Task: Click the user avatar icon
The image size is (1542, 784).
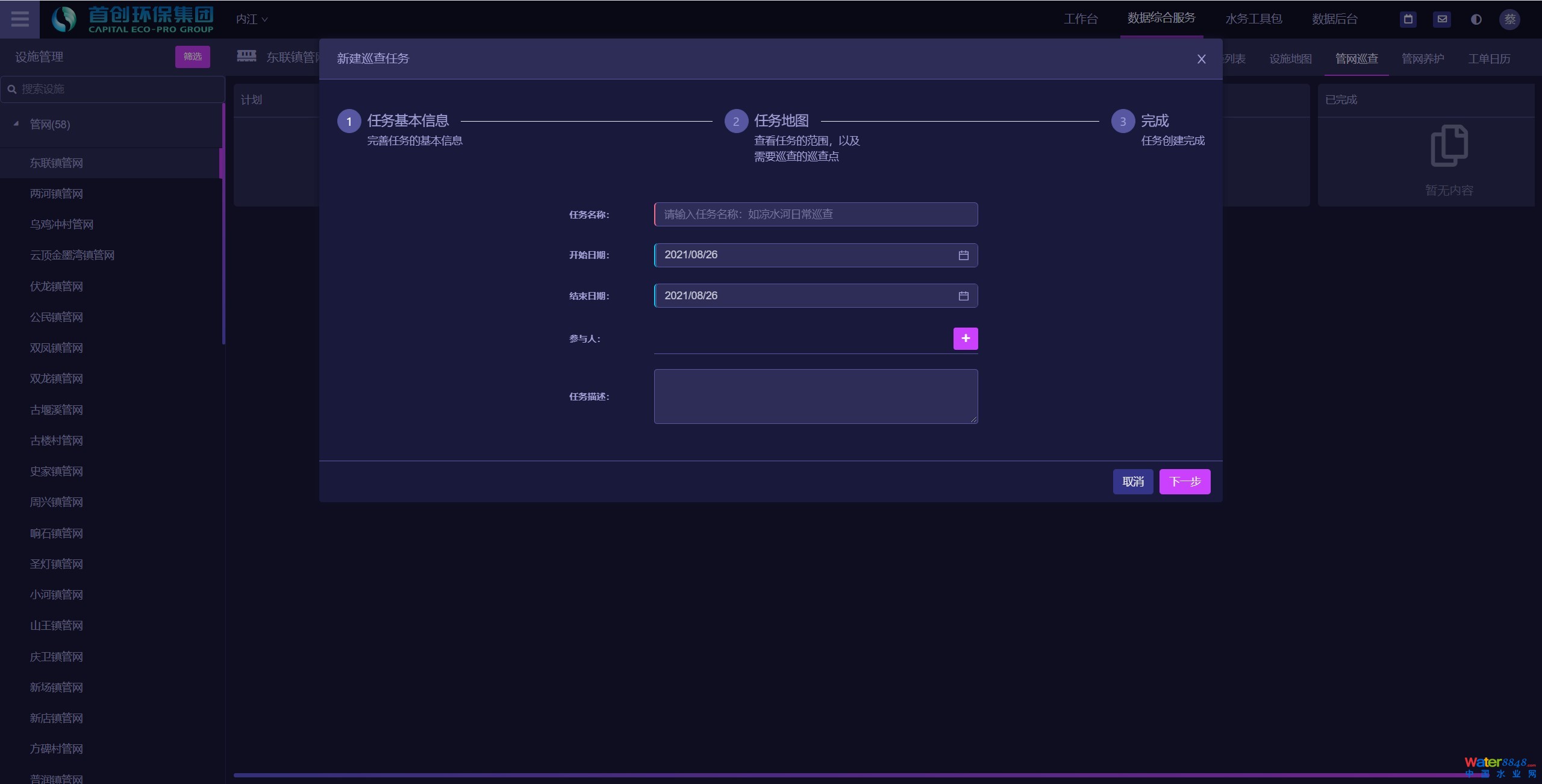Action: [1509, 19]
